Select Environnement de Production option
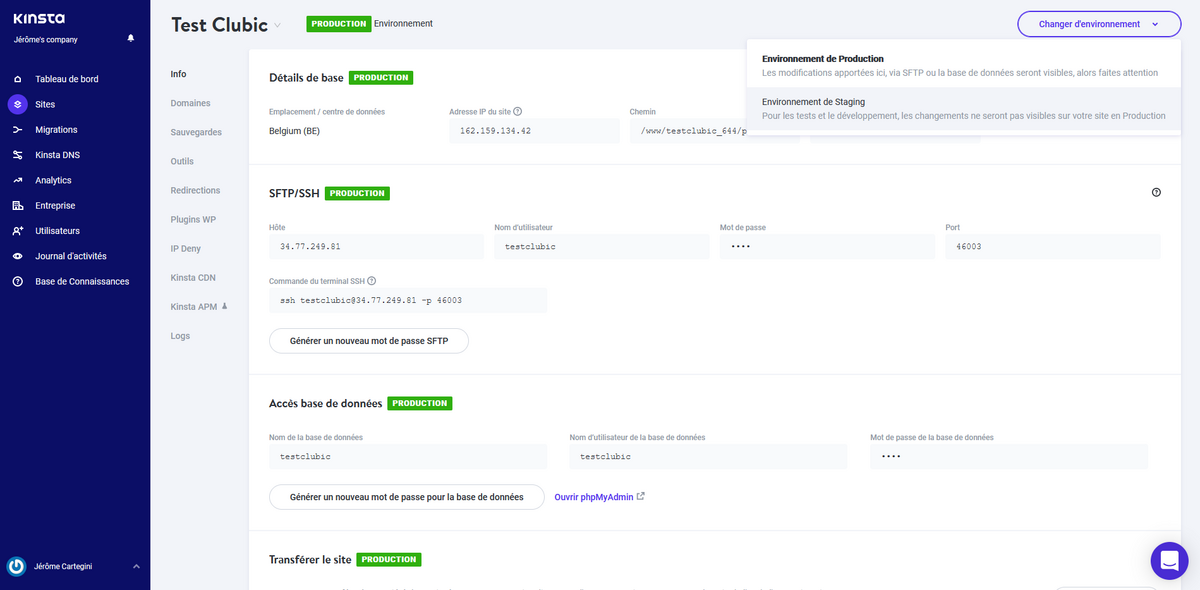Image resolution: width=1200 pixels, height=590 pixels. 963,66
